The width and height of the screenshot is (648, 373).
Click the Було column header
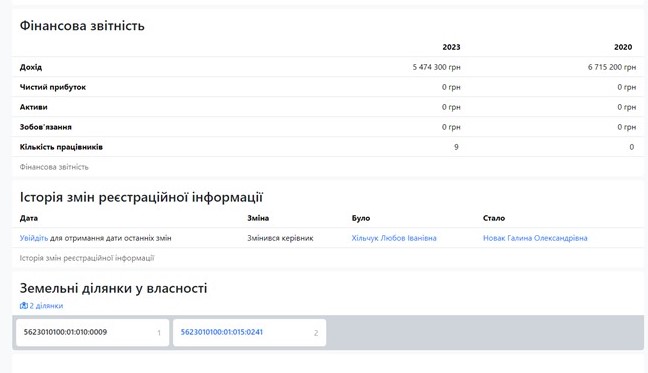point(361,218)
